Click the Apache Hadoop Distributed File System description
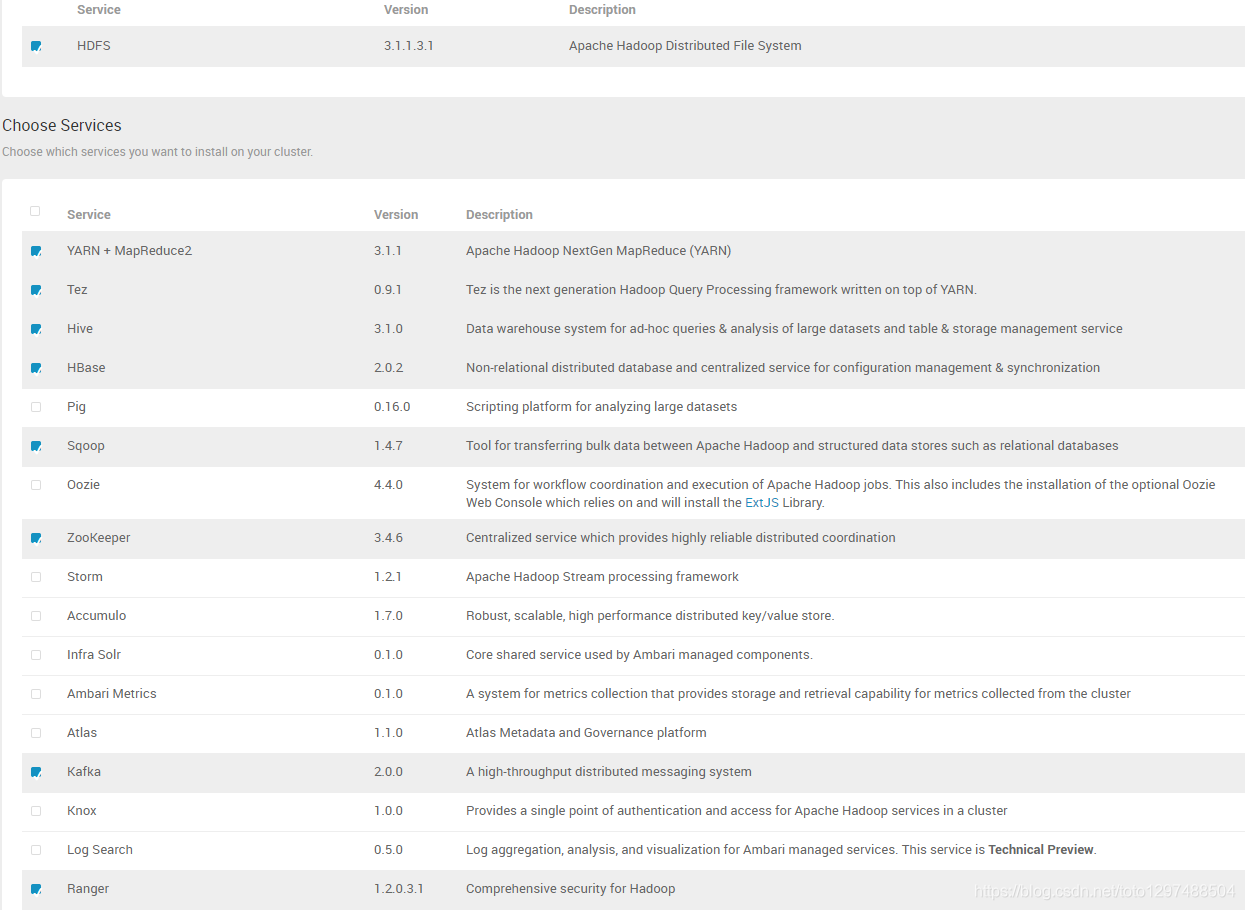Image resolution: width=1245 pixels, height=910 pixels. [x=685, y=46]
